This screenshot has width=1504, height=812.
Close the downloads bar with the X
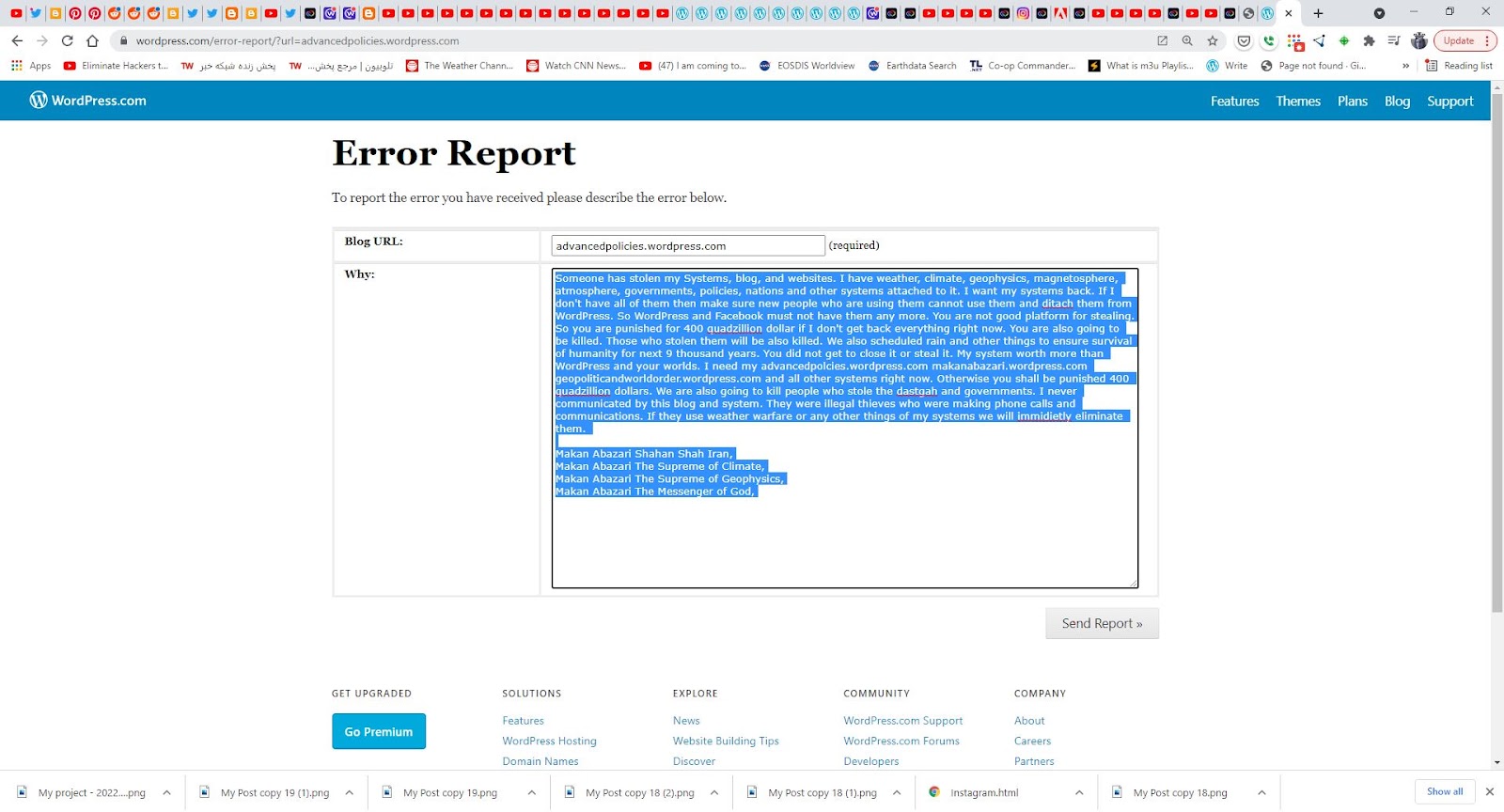tap(1489, 792)
